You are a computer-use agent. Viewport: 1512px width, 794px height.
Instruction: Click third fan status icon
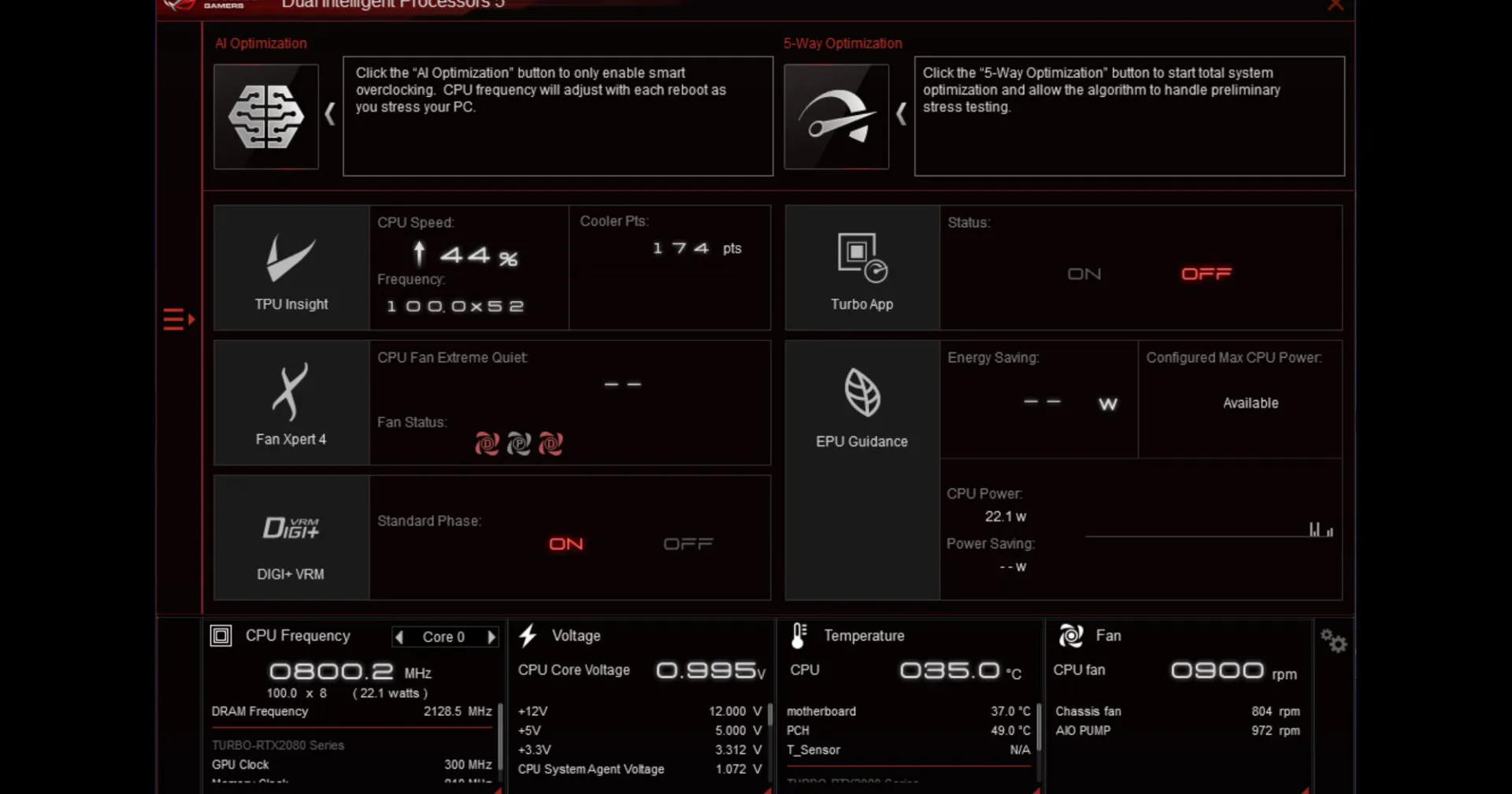(550, 443)
